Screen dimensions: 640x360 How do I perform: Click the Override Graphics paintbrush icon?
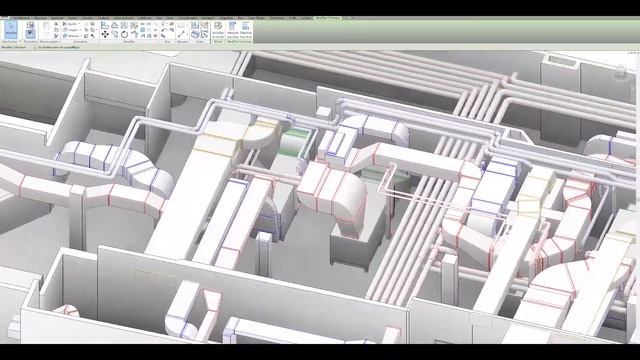point(163,30)
